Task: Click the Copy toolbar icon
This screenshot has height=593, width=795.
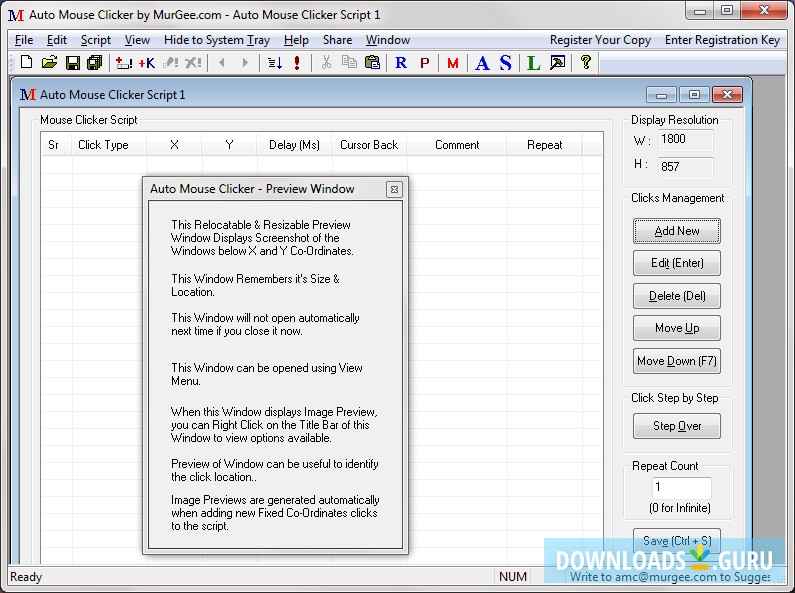Action: pos(349,62)
